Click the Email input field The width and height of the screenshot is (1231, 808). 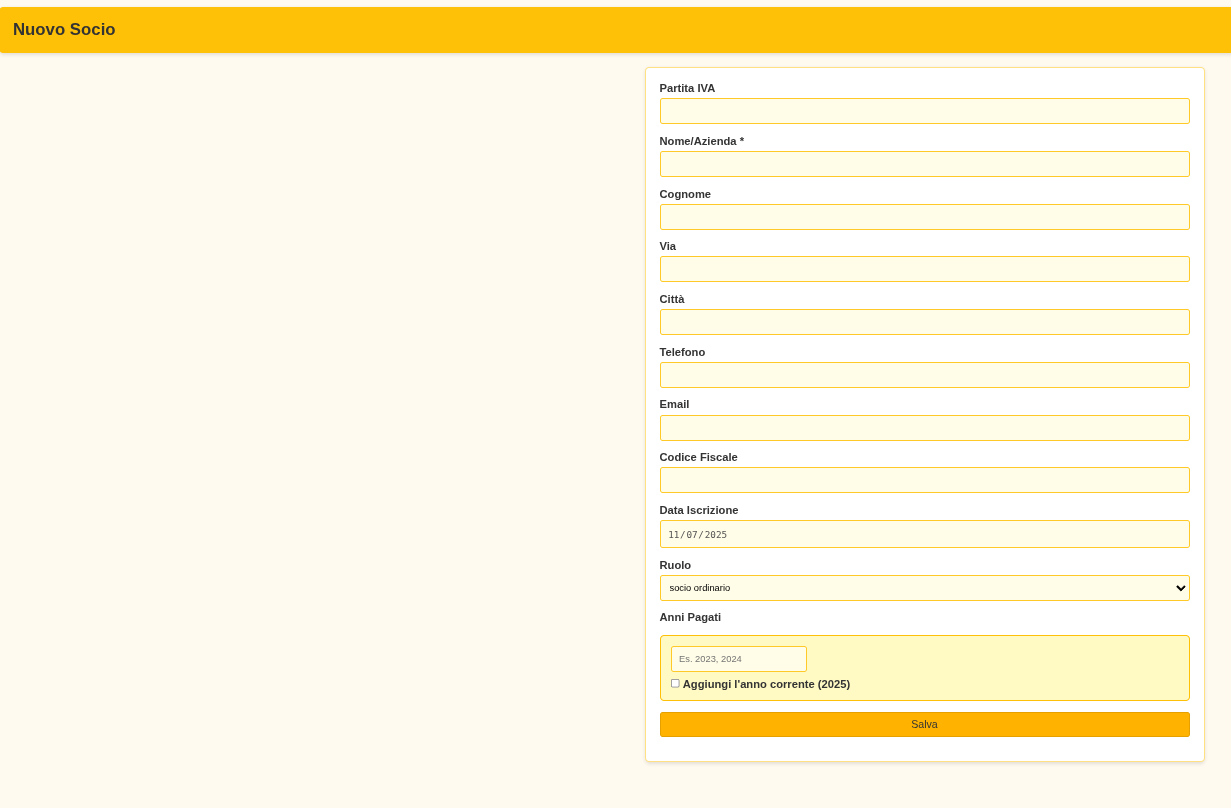[924, 428]
